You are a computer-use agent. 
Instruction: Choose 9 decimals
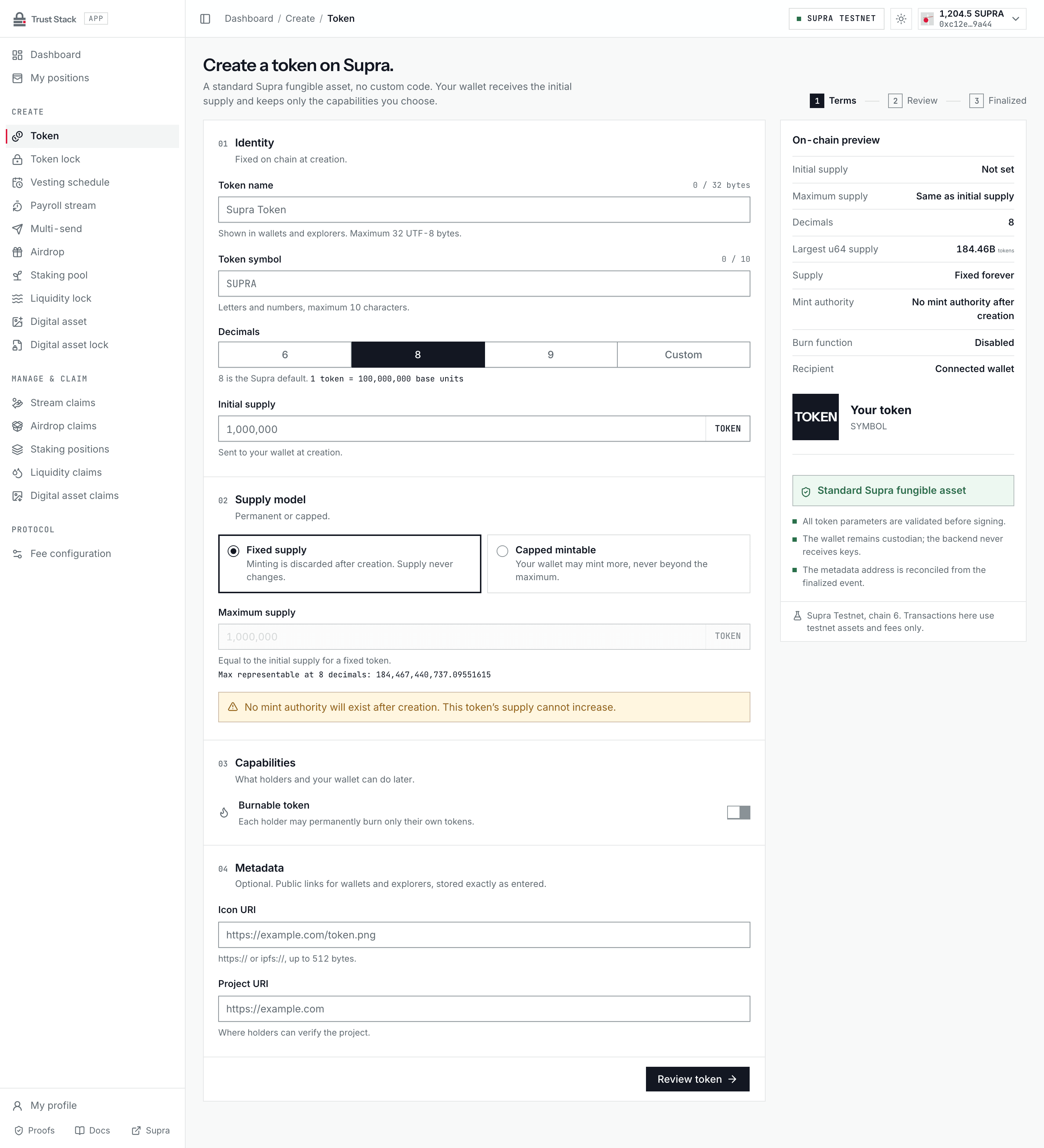click(x=551, y=355)
